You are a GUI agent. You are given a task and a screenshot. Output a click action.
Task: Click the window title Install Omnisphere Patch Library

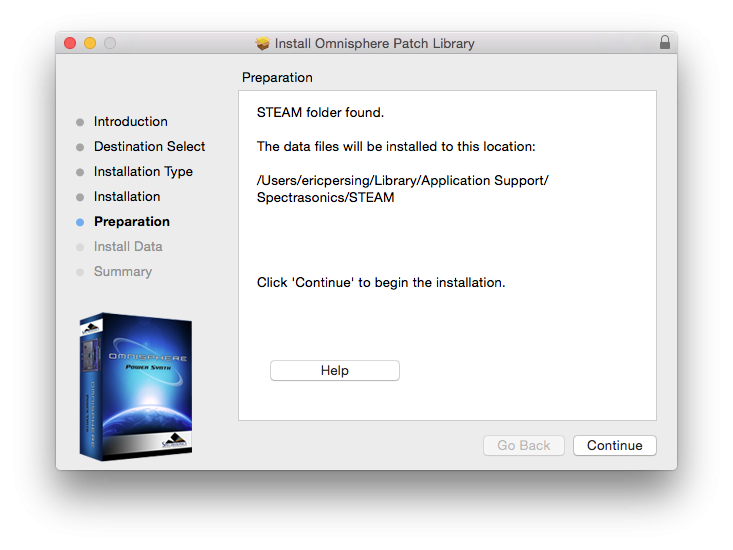point(374,43)
